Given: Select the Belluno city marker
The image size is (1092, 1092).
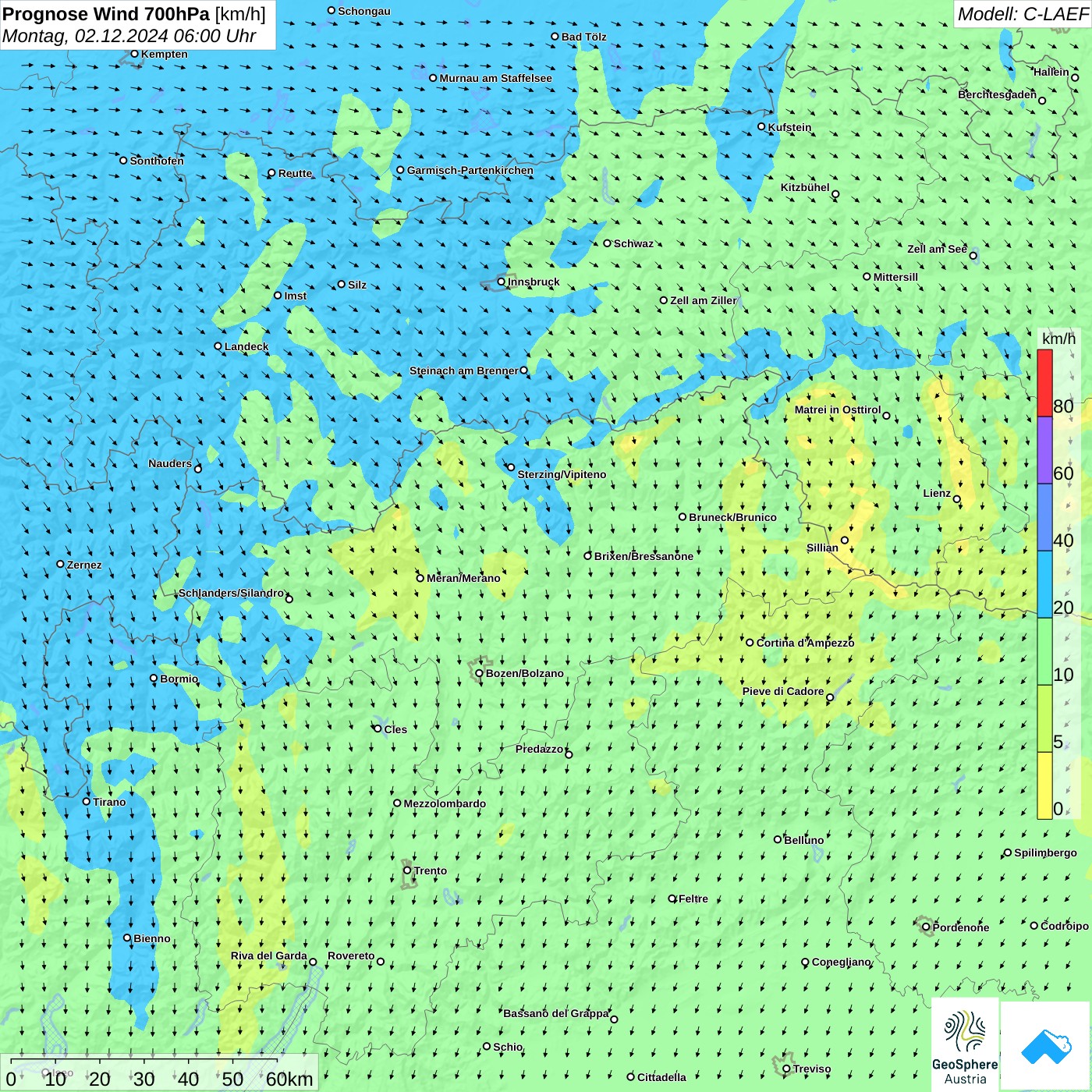Looking at the screenshot, I should pos(778,839).
